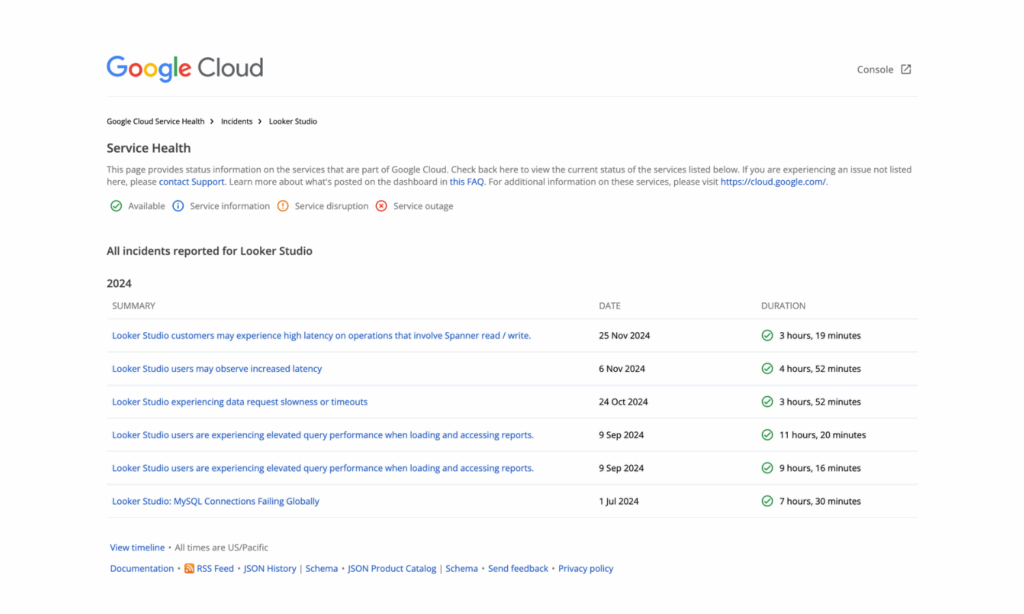Open elevated query performance incident lasting 11 hours
This screenshot has width=1024, height=614.
pos(323,434)
